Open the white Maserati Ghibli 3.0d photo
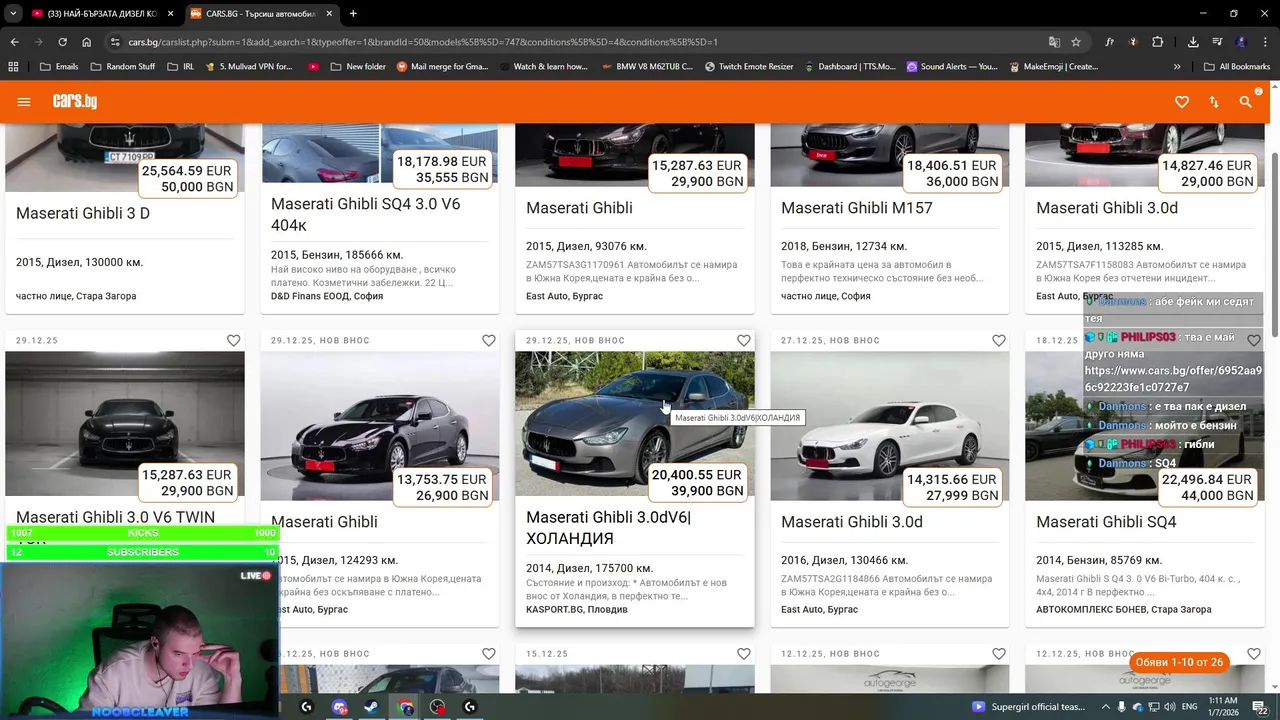Image resolution: width=1280 pixels, height=720 pixels. click(890, 425)
